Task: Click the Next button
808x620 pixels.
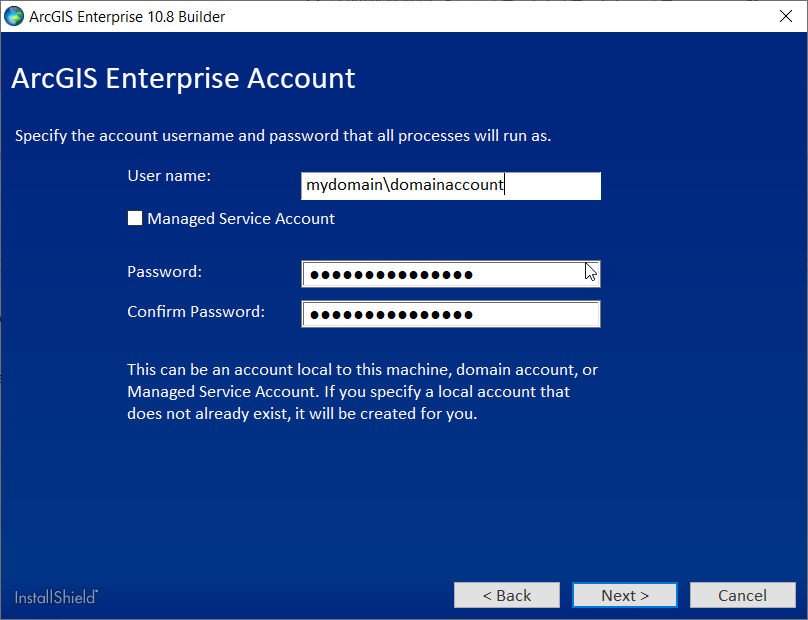Action: click(x=624, y=594)
